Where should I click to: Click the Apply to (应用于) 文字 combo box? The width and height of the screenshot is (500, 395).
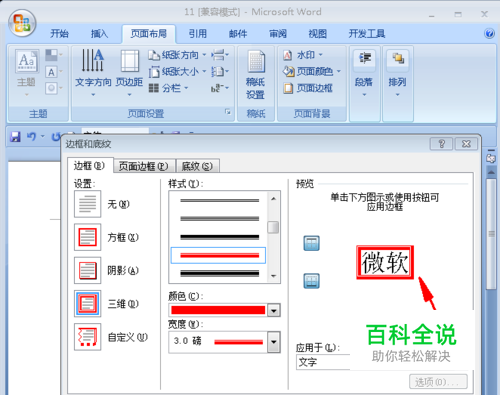click(323, 362)
